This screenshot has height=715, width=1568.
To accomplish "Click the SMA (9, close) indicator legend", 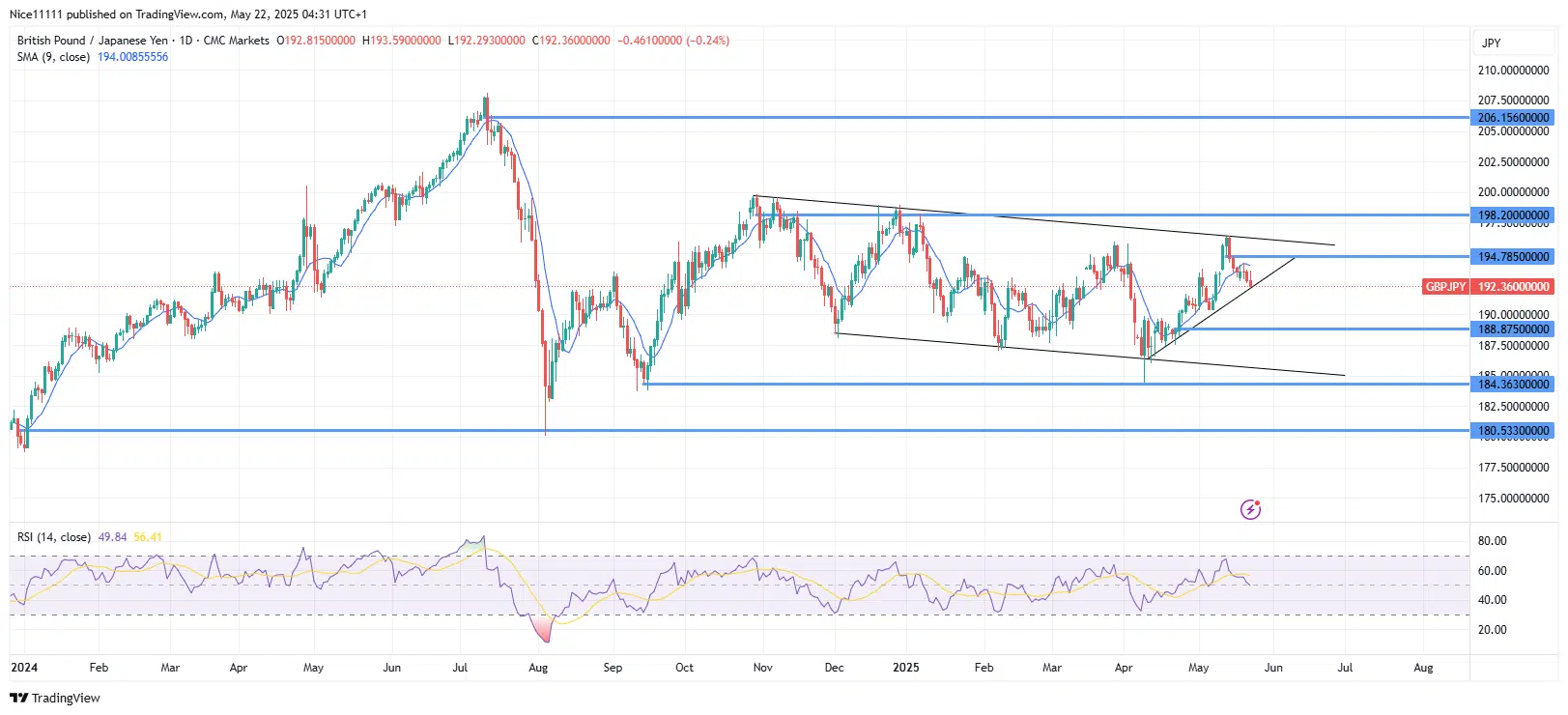I will 53,57.
